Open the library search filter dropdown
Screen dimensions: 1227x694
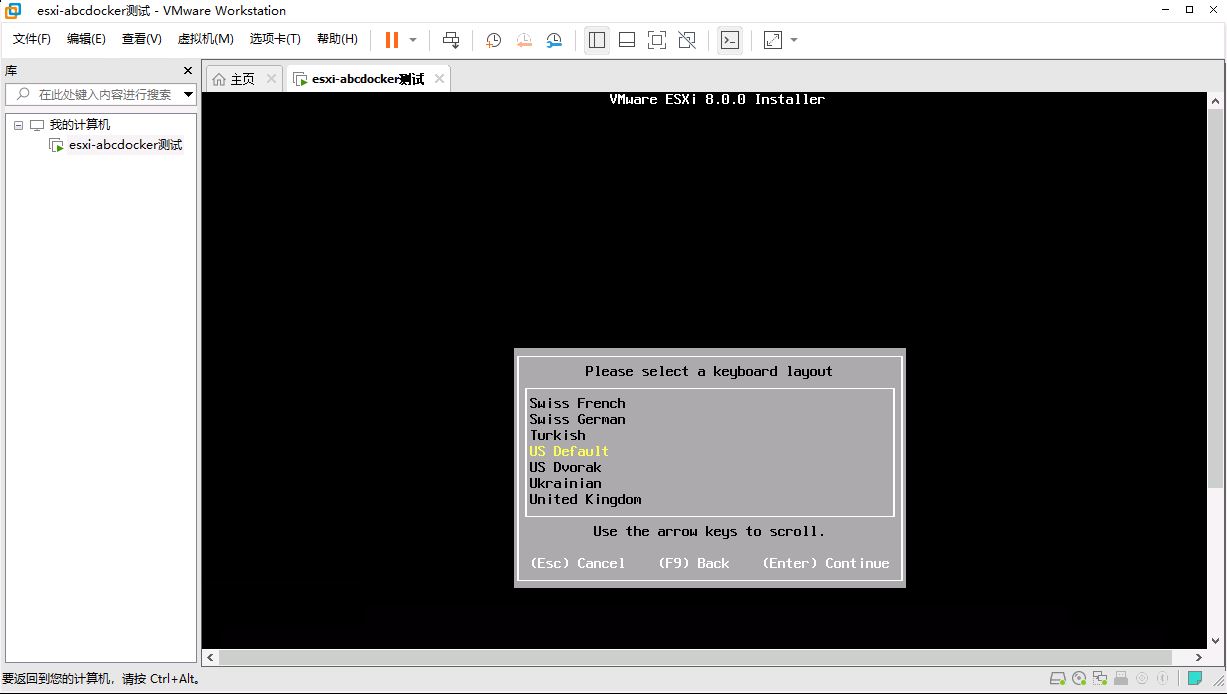(x=188, y=95)
